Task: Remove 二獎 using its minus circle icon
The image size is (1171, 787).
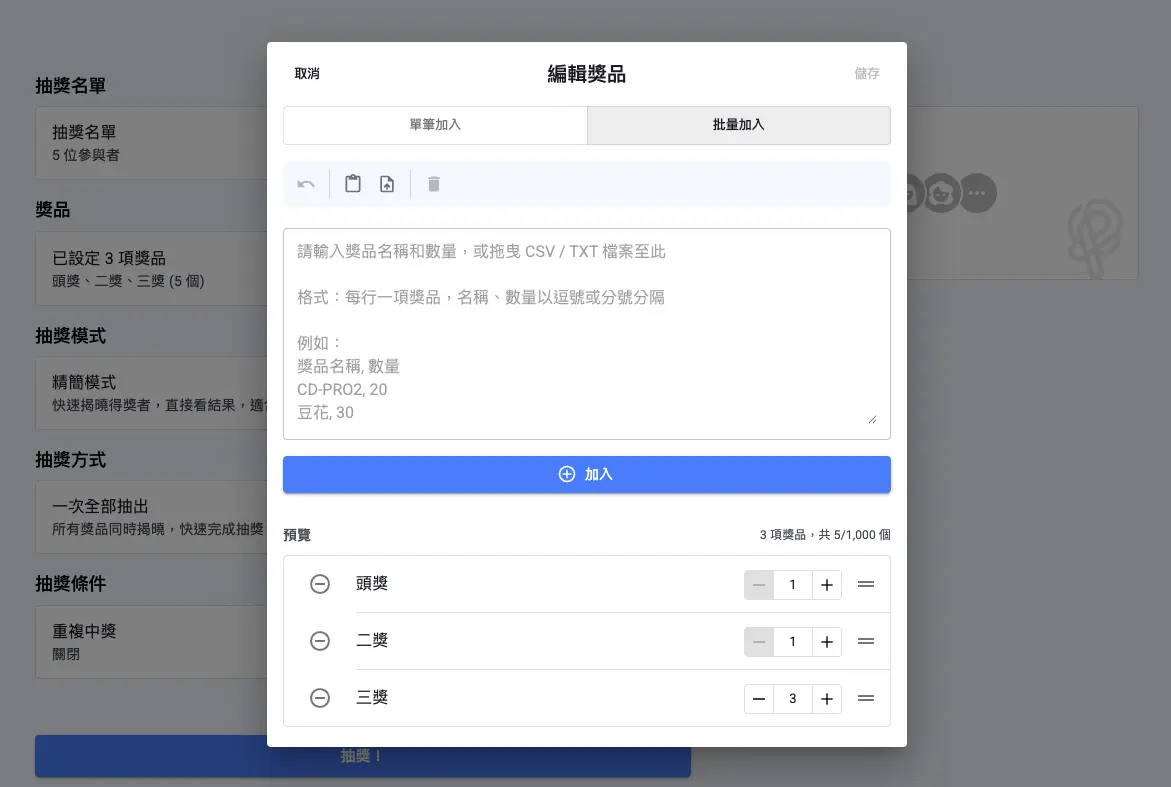Action: [x=319, y=641]
